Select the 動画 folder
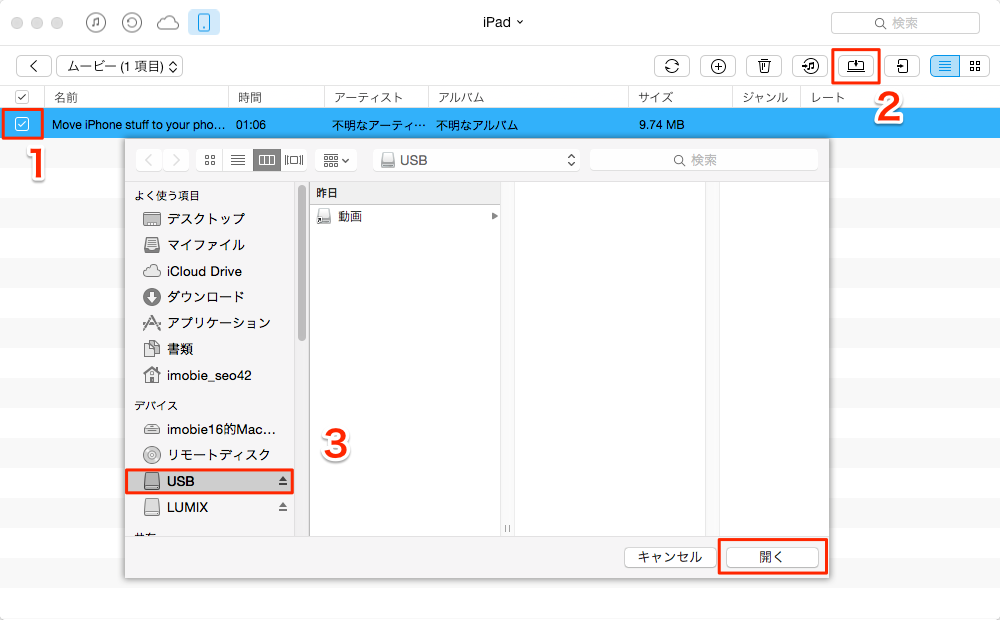 [349, 217]
